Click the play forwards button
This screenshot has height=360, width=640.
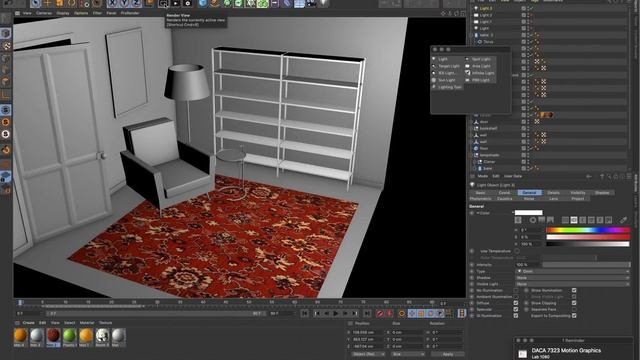coord(336,313)
